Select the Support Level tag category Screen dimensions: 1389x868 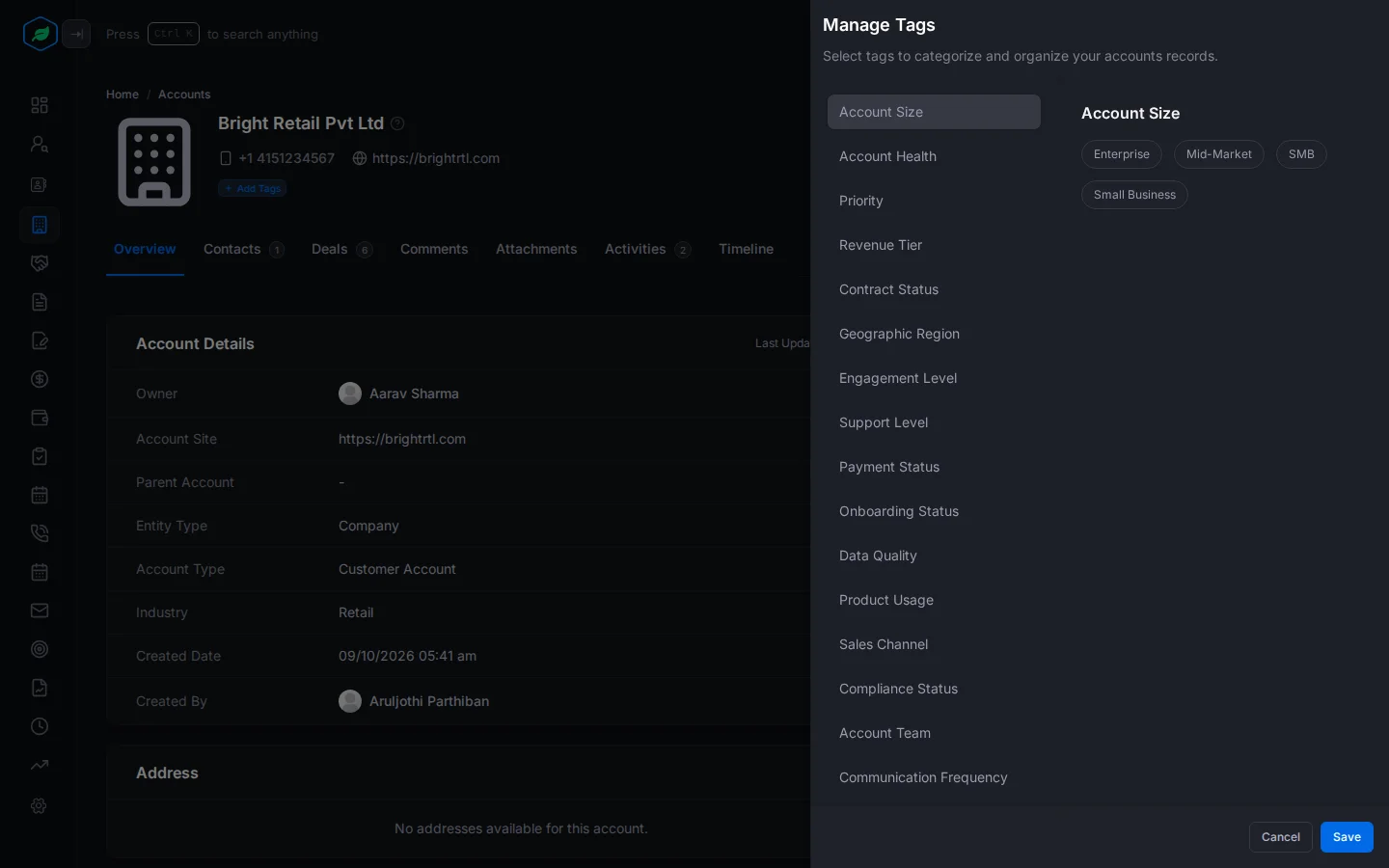(934, 422)
